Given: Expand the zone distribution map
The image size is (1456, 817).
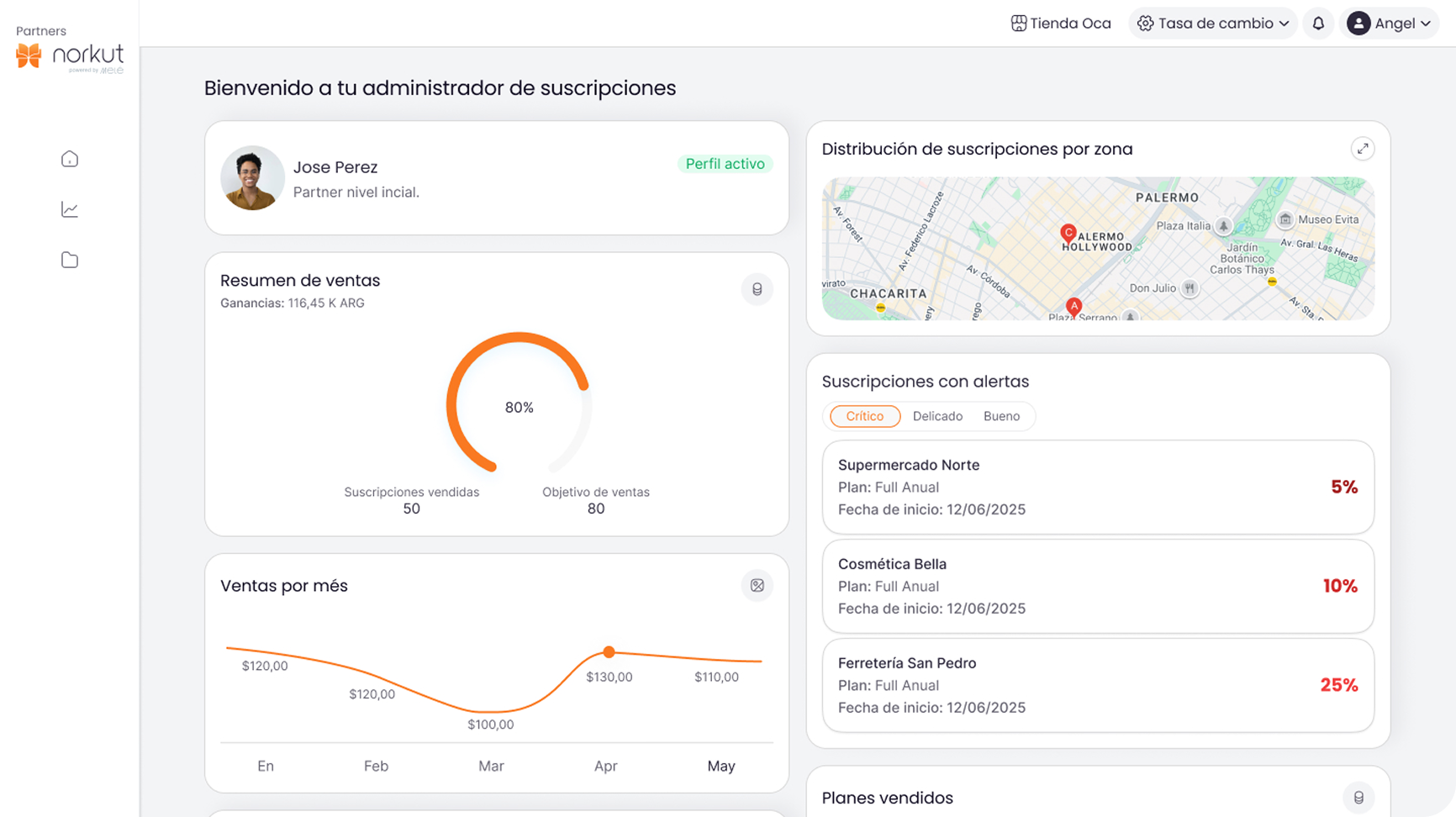Looking at the screenshot, I should [x=1362, y=149].
